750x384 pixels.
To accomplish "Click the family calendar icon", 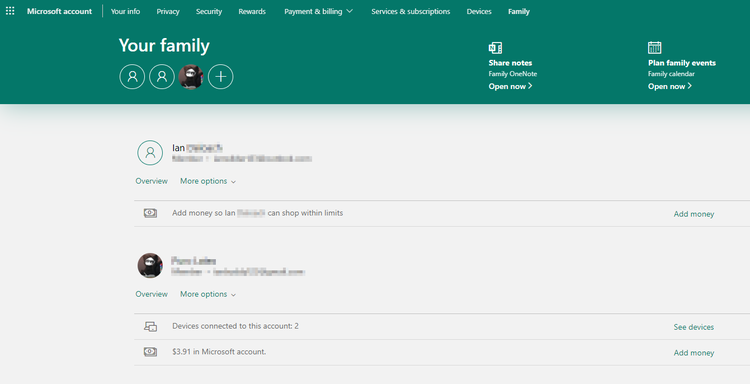I will point(654,47).
